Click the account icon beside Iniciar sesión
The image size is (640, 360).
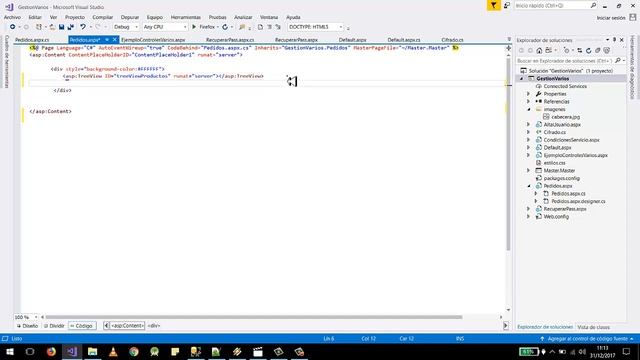tap(632, 17)
